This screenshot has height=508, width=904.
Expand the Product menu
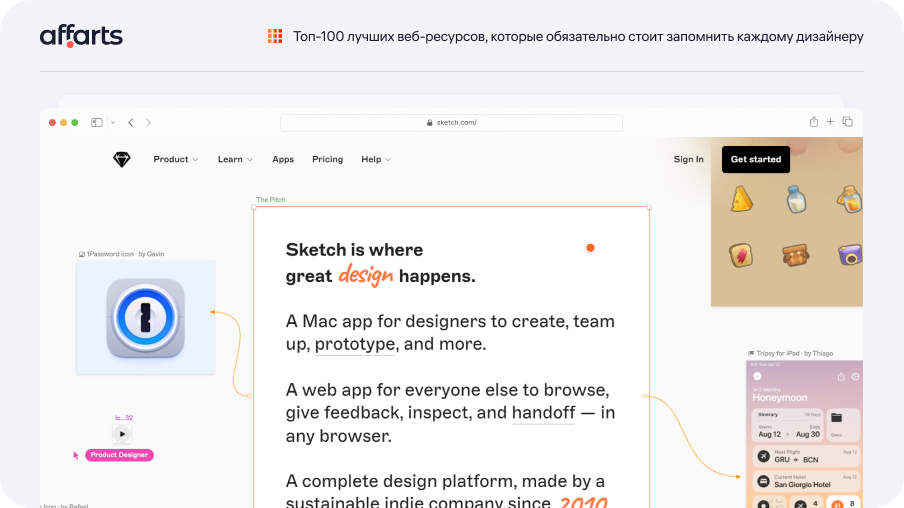click(x=176, y=159)
